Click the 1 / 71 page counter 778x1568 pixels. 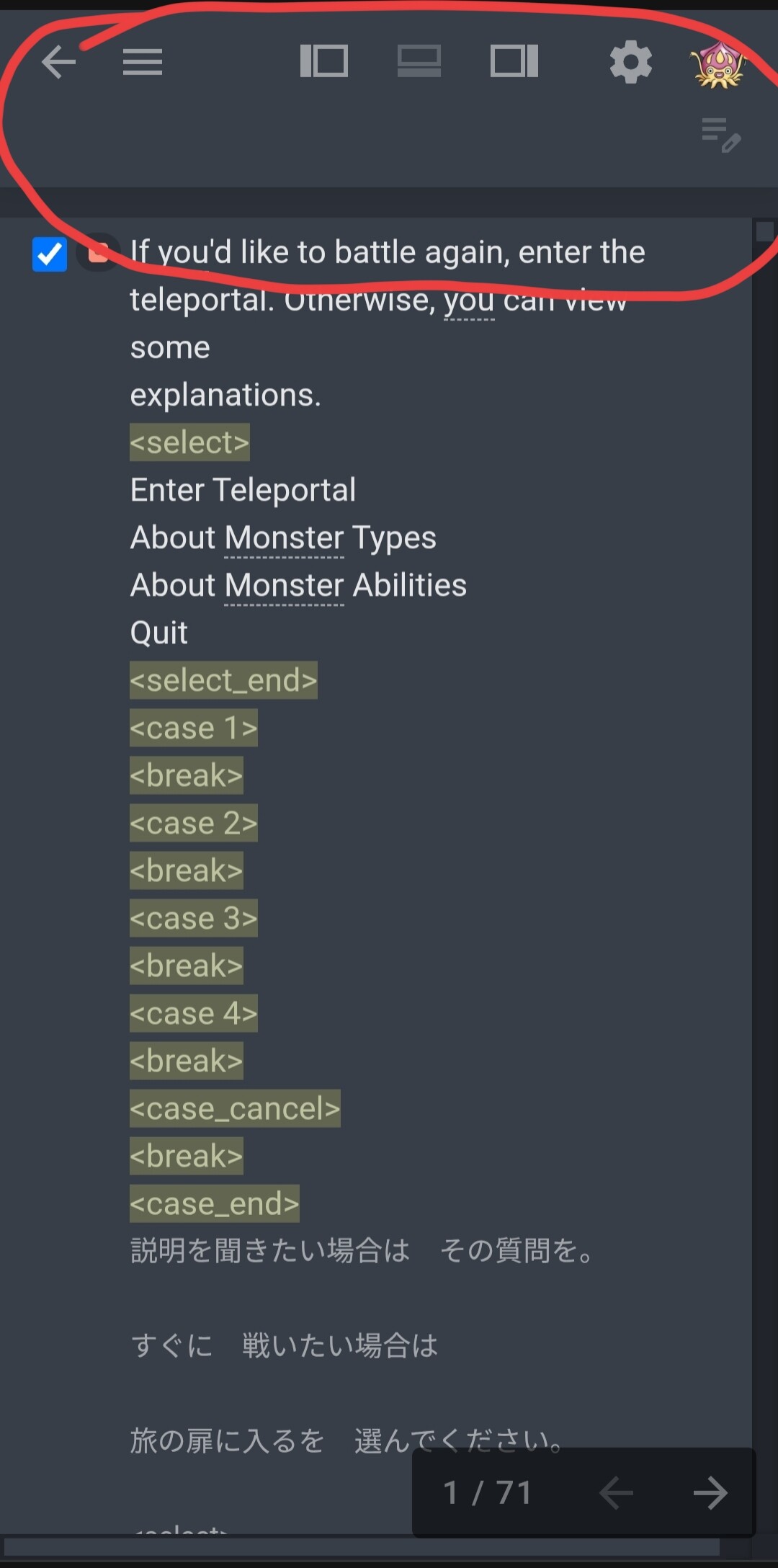488,1492
